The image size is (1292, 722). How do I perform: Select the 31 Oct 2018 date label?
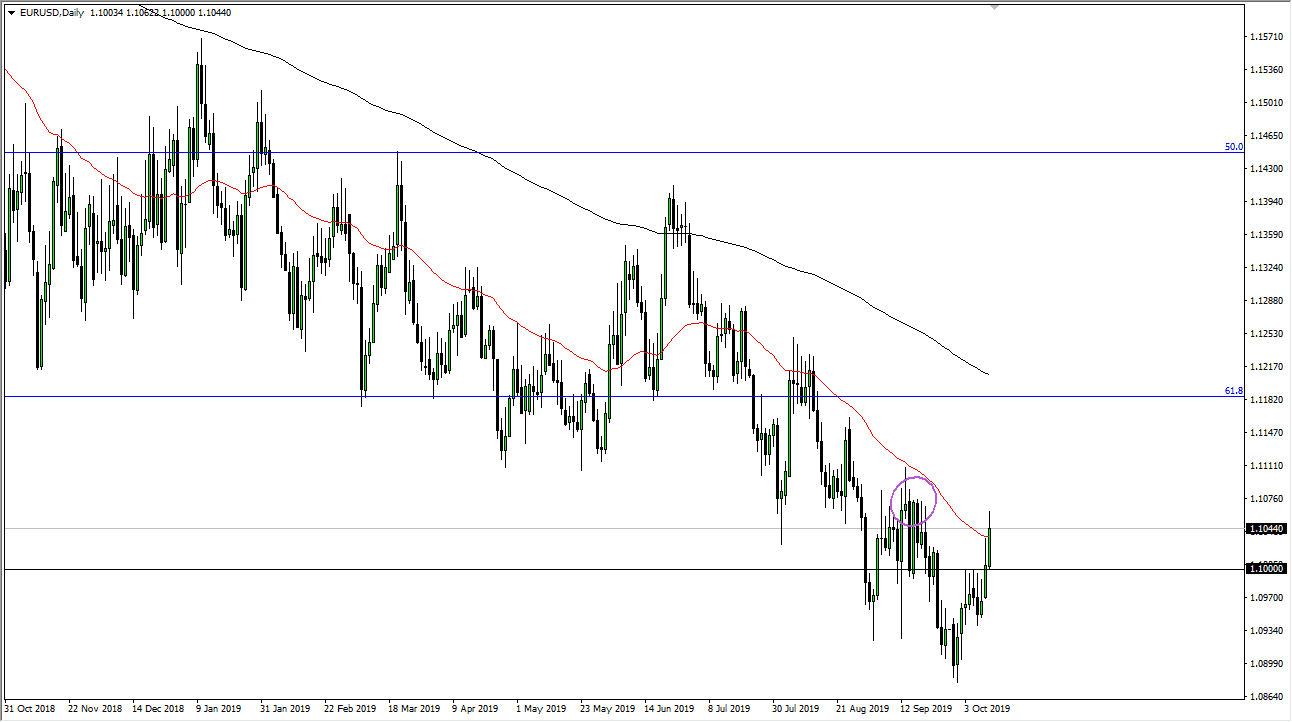(28, 708)
